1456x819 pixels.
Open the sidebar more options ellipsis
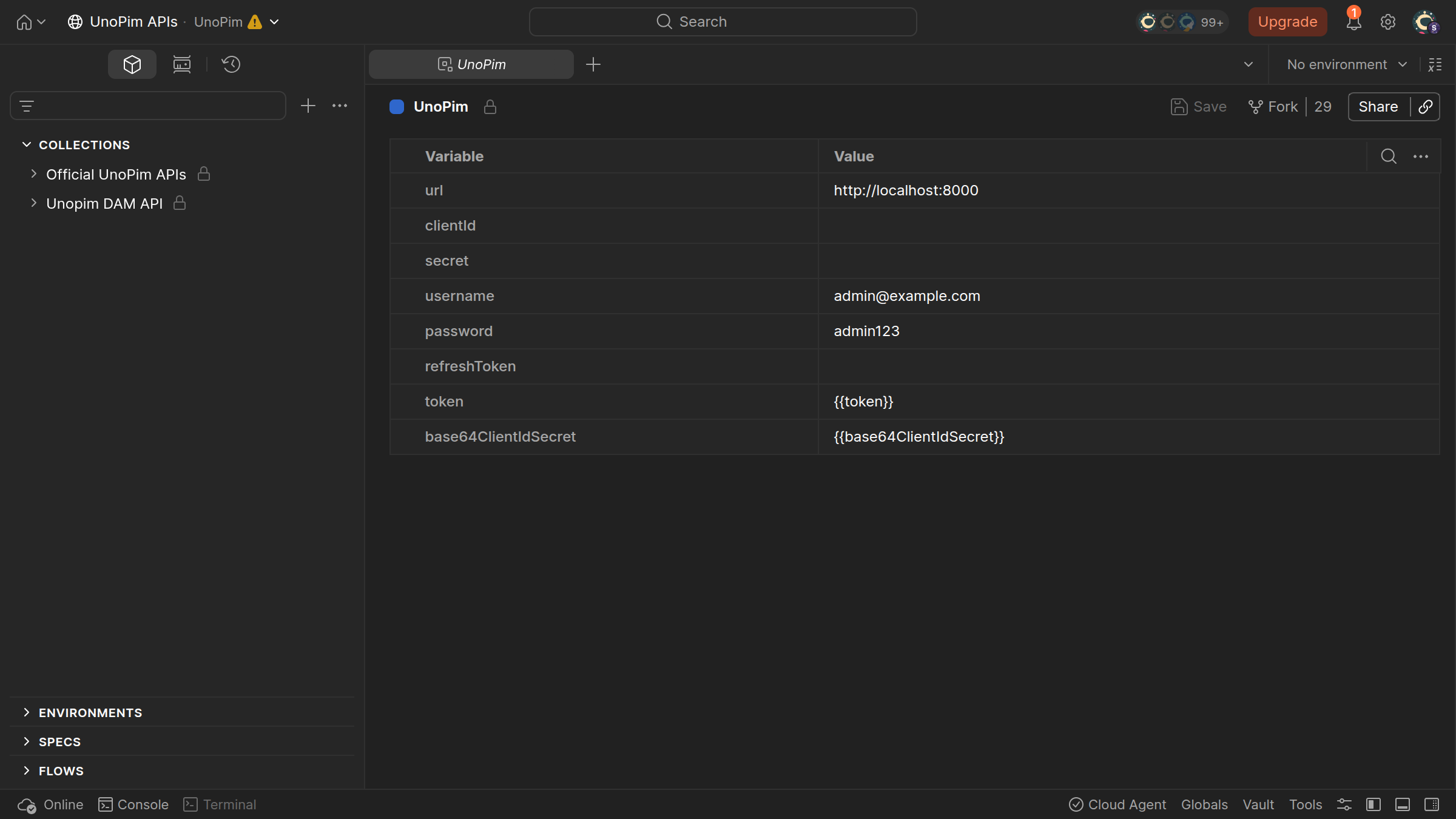[340, 106]
